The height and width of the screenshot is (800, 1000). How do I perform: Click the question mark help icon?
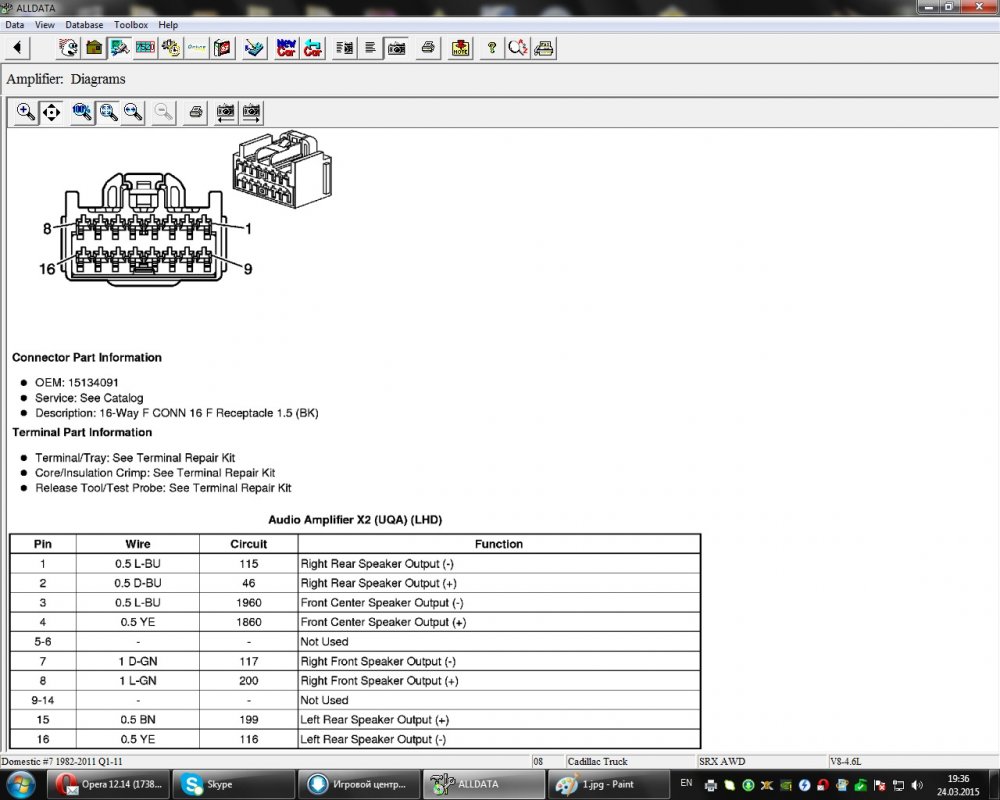tap(491, 47)
